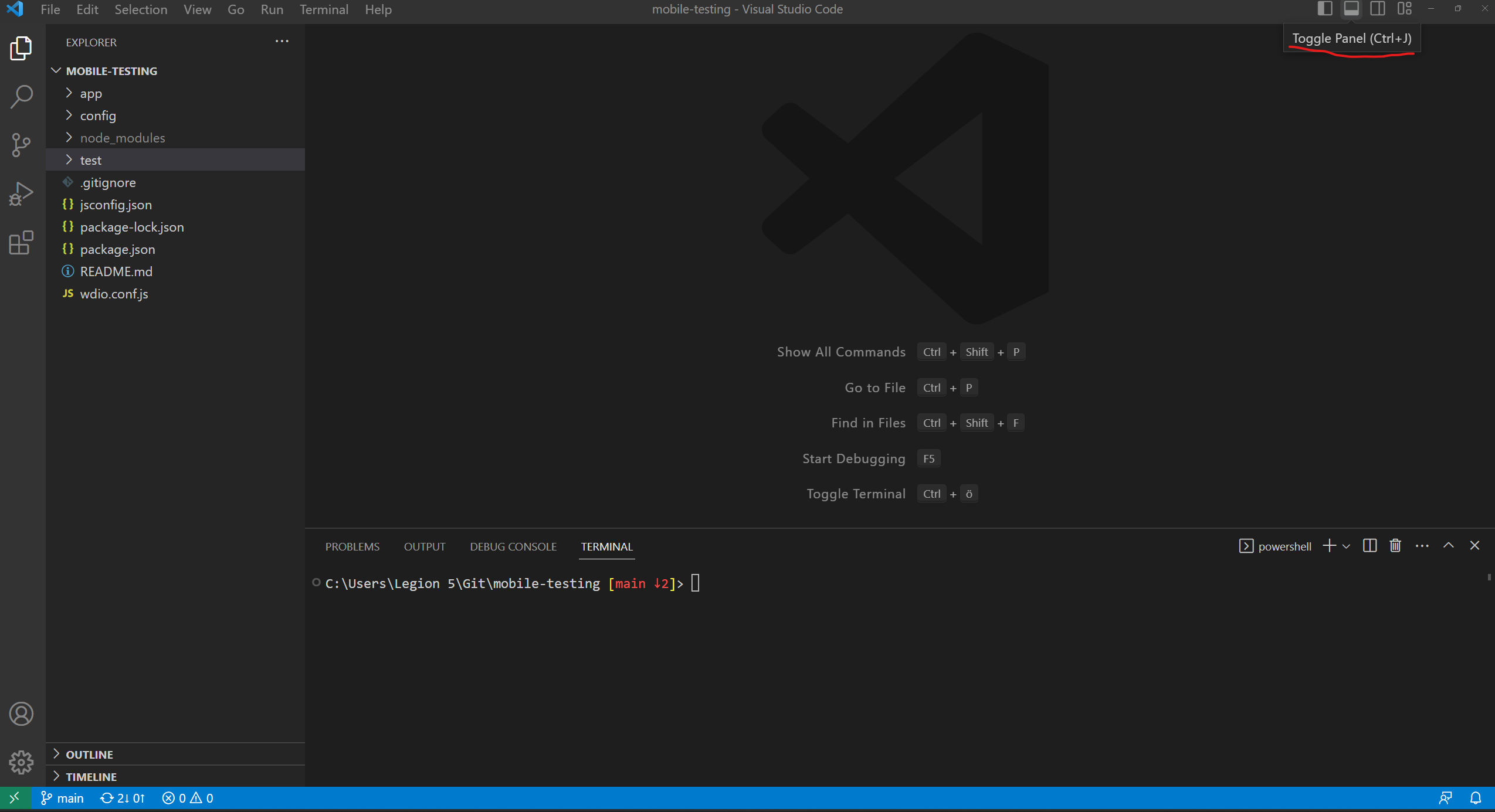
Task: Open the Edit menu
Action: [87, 9]
